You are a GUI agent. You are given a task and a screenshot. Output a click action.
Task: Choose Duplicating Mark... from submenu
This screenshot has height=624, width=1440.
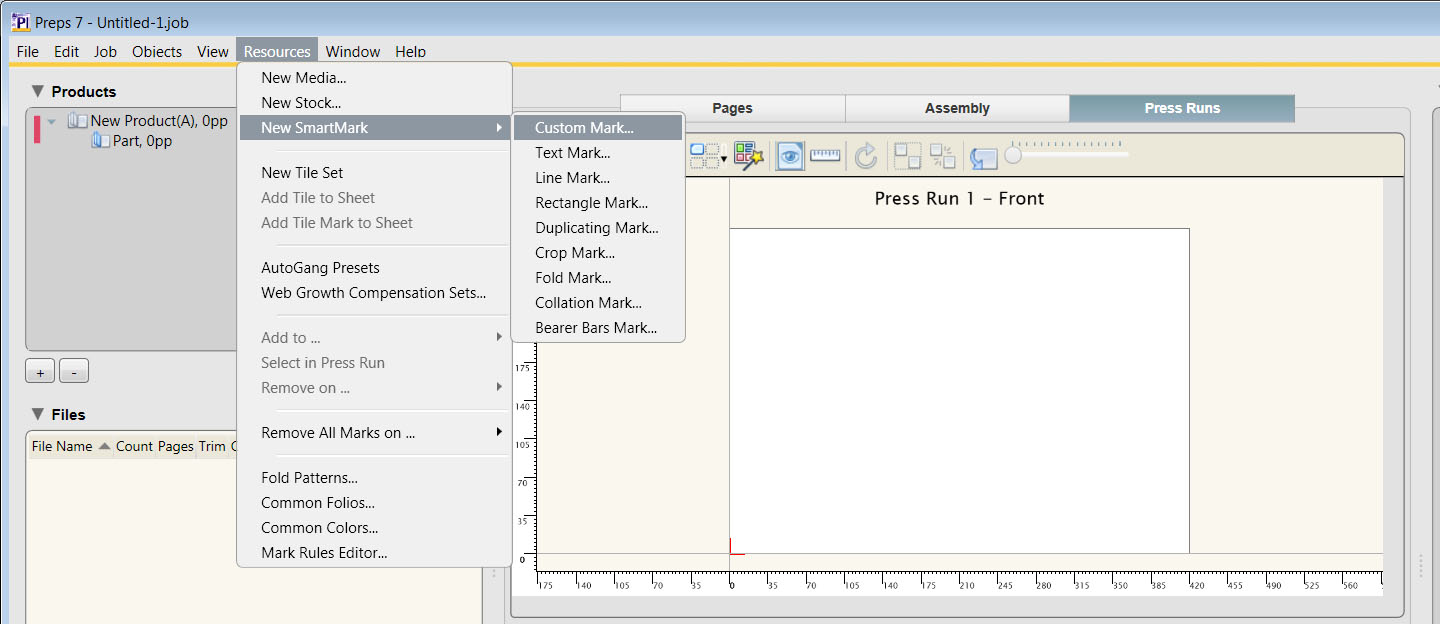coord(598,228)
